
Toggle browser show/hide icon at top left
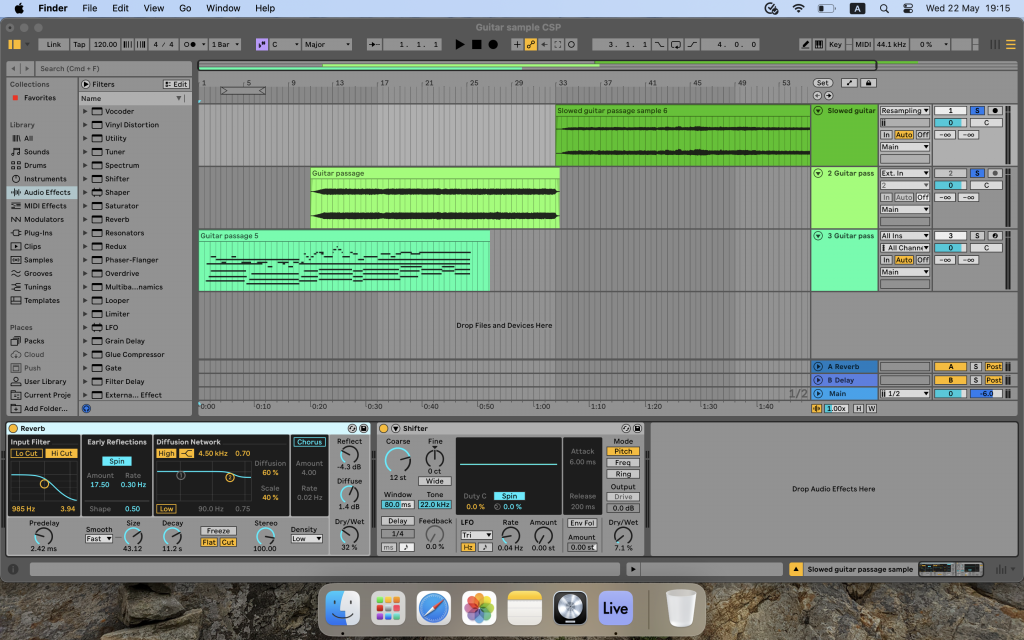click(14, 44)
